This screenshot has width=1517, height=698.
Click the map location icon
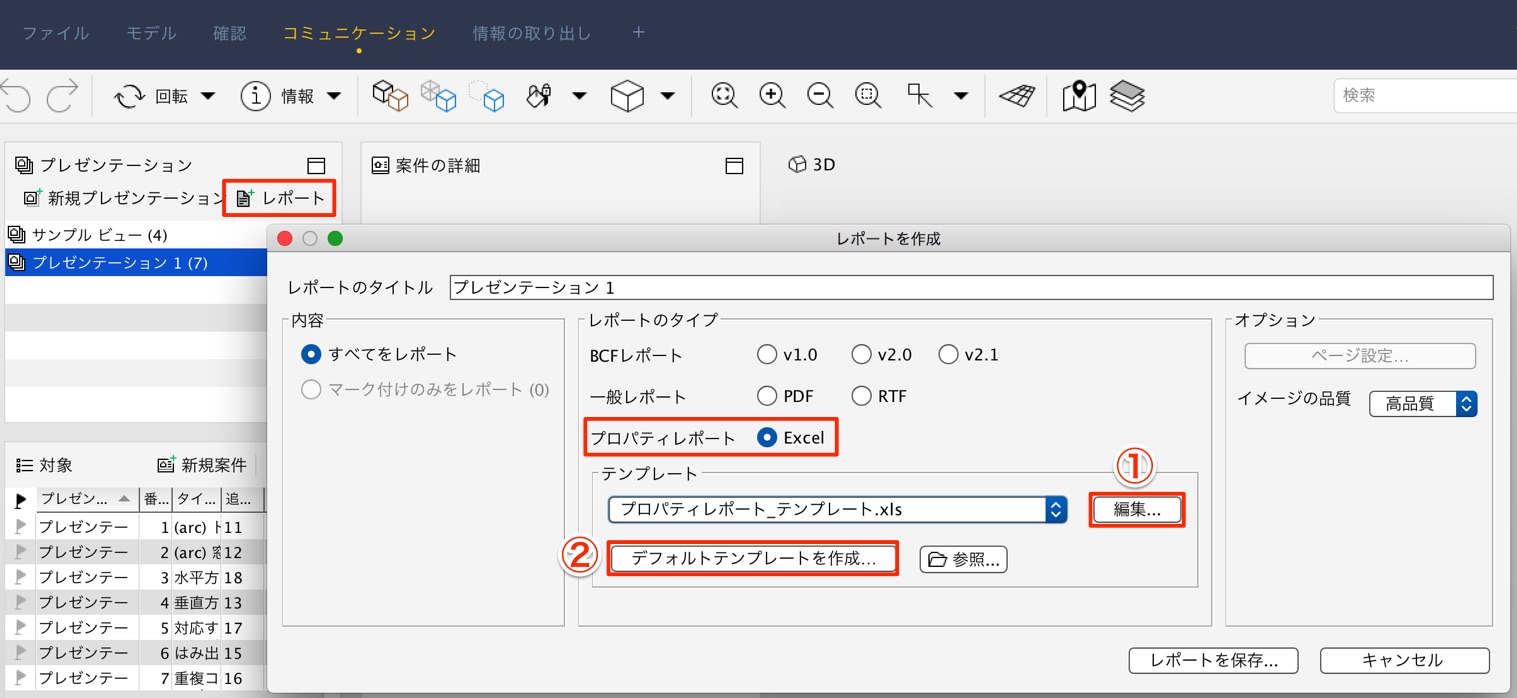coord(1079,96)
